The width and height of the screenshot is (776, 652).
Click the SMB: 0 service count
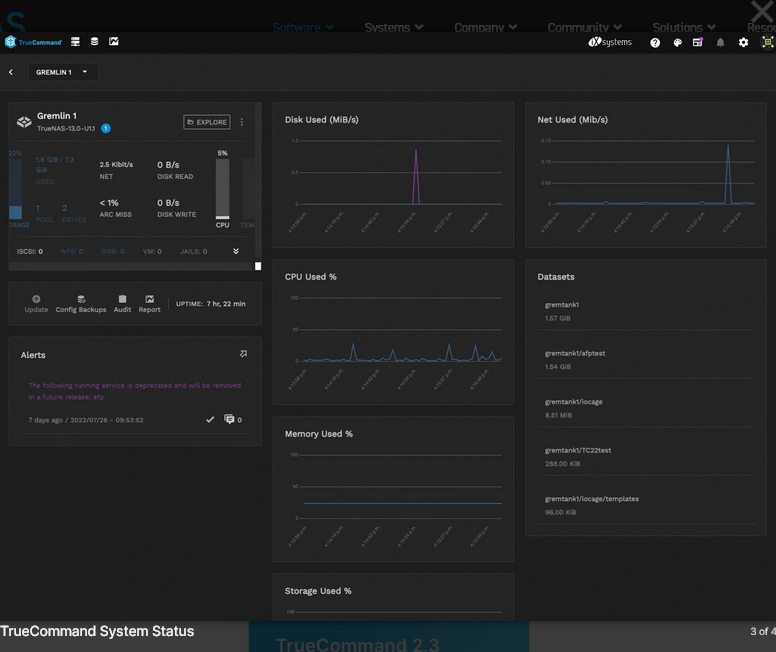point(113,251)
